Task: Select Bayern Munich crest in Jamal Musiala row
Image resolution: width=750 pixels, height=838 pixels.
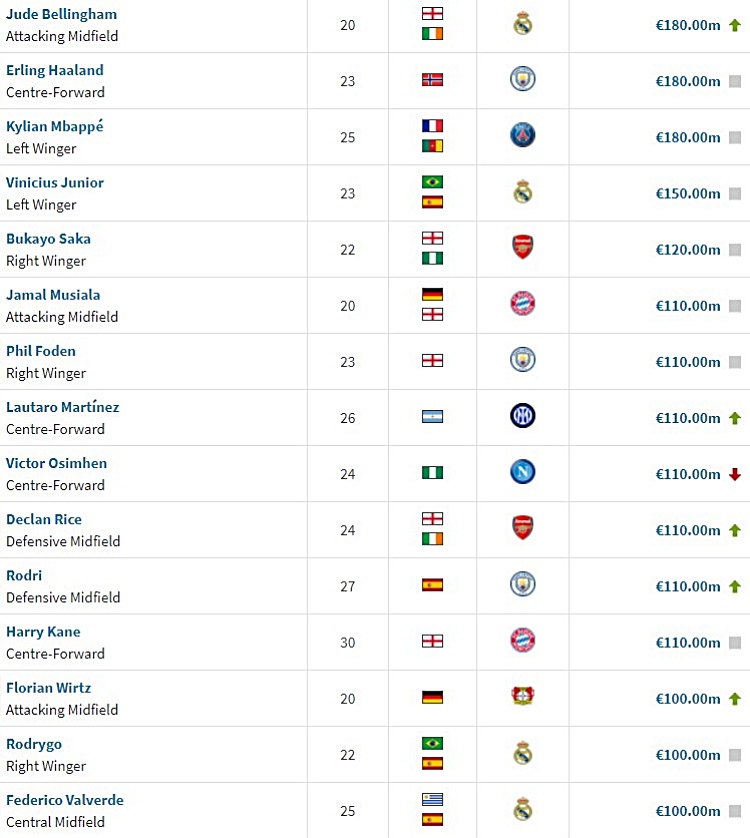Action: tap(522, 304)
